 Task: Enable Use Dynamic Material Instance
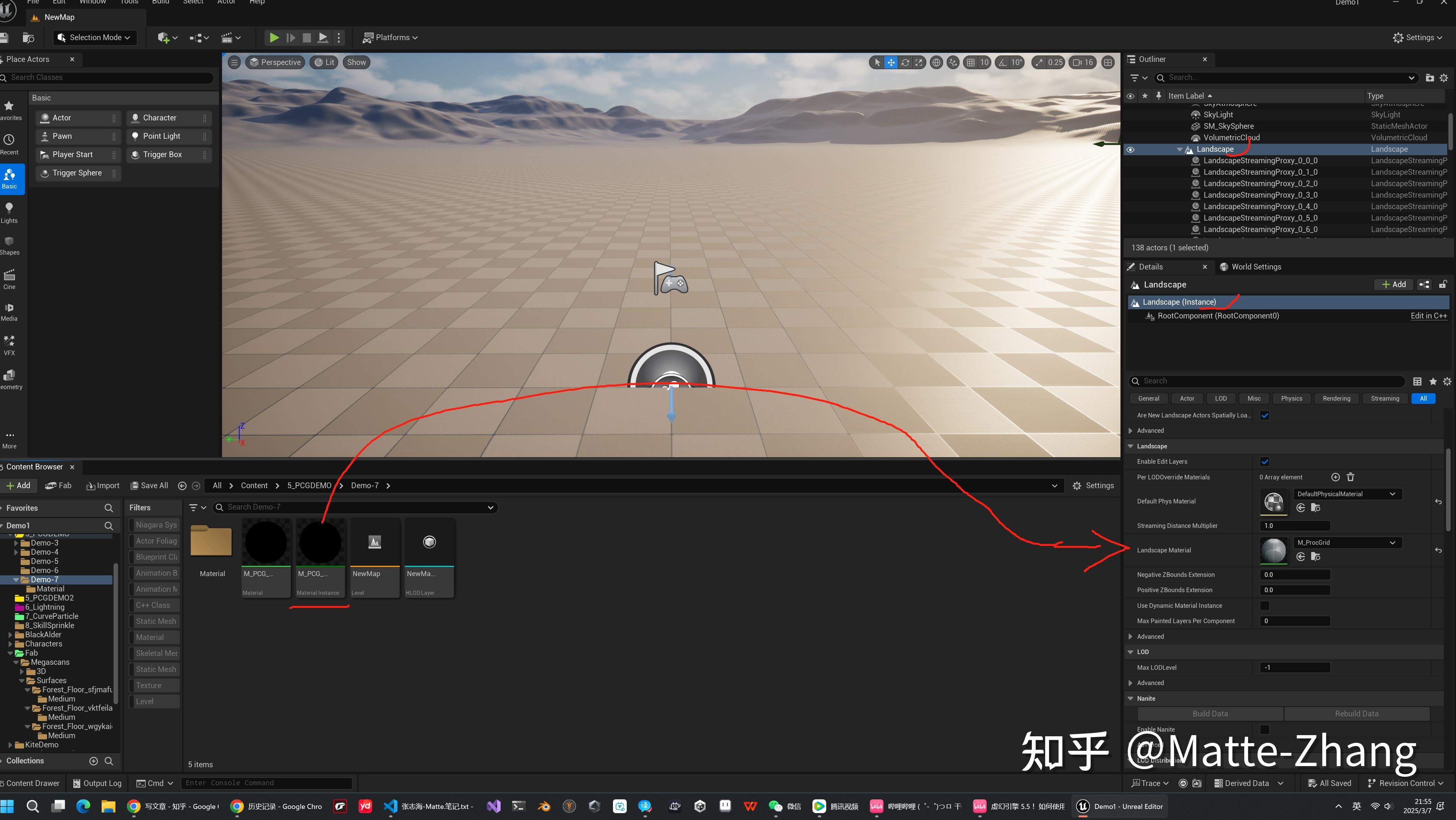pos(1265,605)
